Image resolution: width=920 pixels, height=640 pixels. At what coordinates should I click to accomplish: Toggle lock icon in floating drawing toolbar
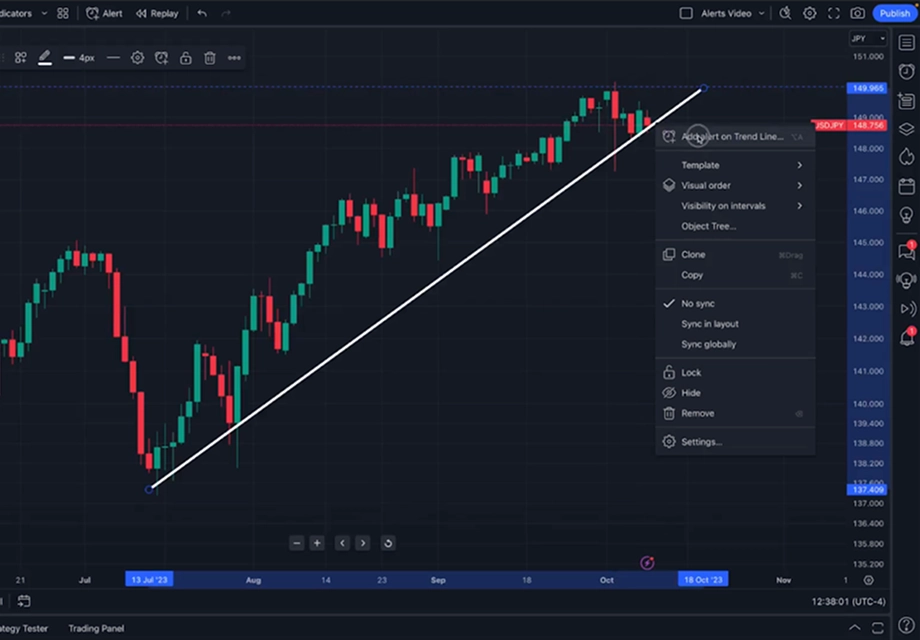click(x=185, y=57)
